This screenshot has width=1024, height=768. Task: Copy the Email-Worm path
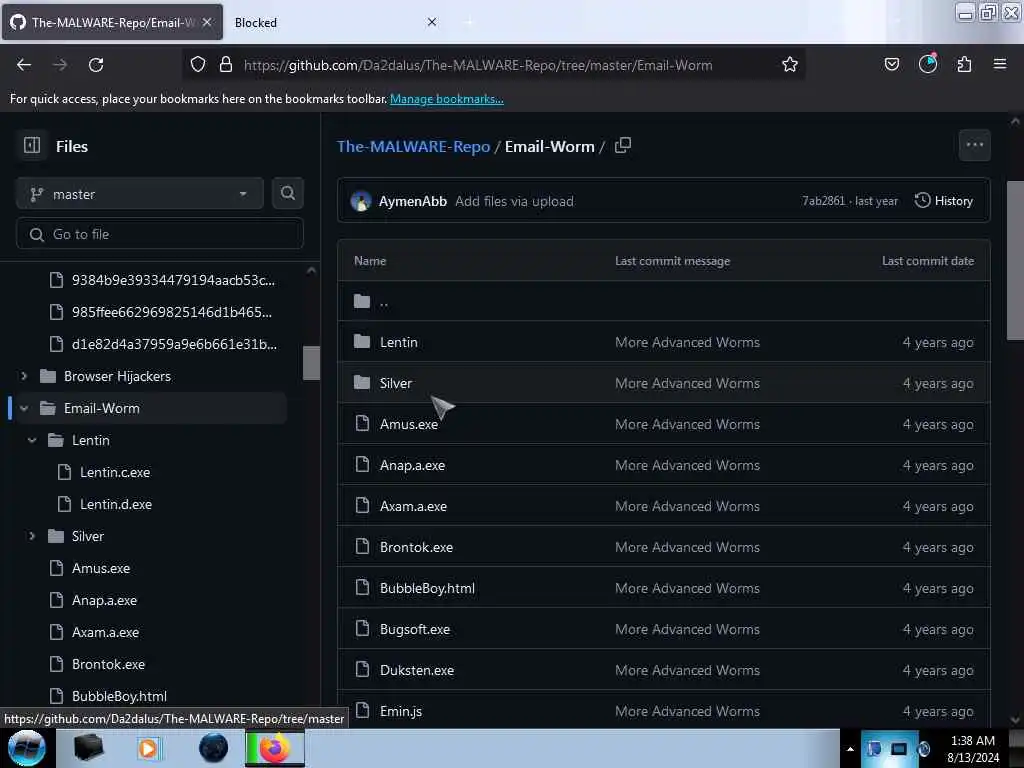[623, 145]
